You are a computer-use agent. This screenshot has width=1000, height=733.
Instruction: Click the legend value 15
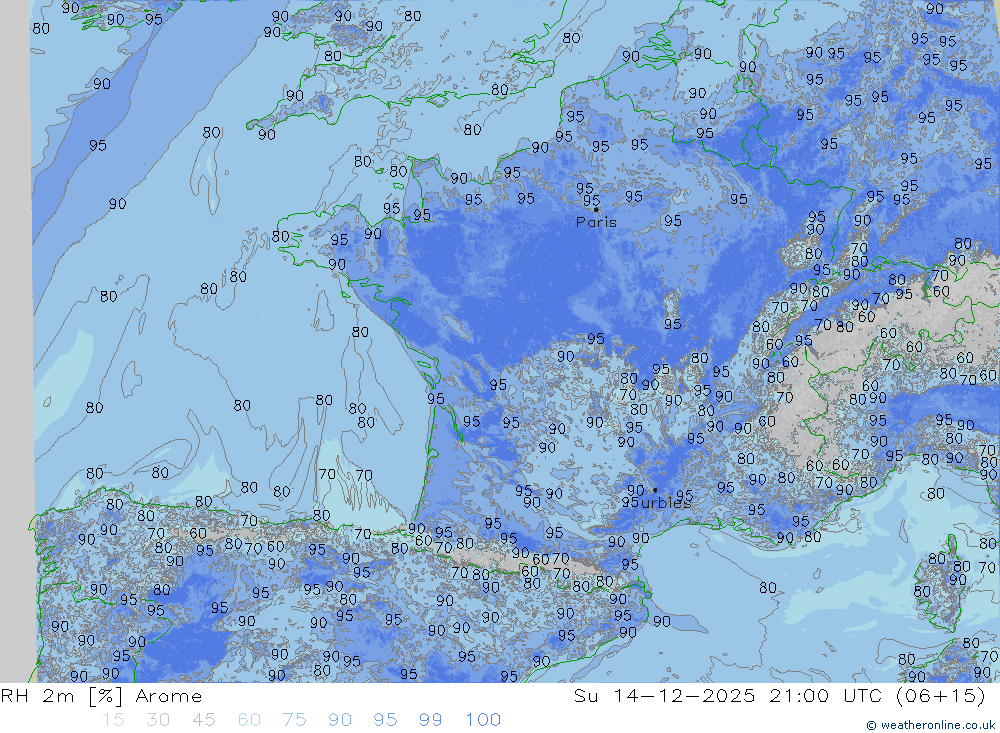113,720
